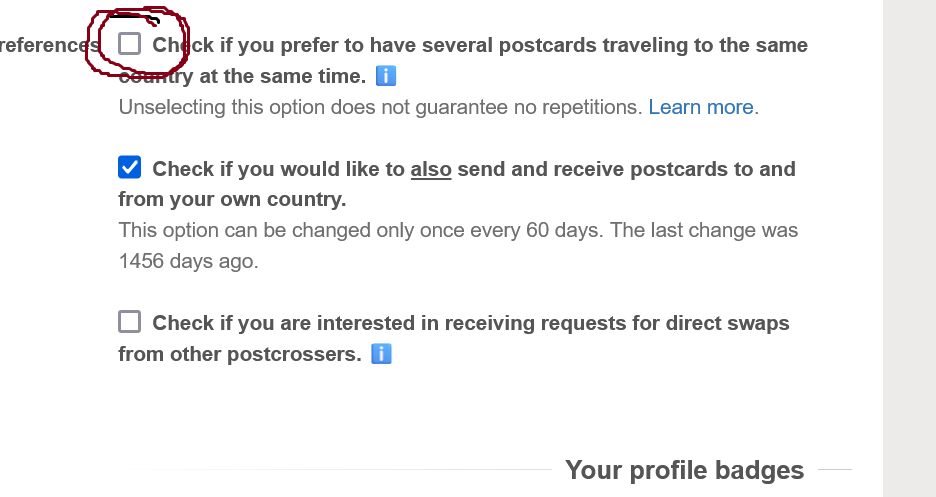Click the underlined "also" word
The height and width of the screenshot is (497, 936).
pyautogui.click(x=431, y=169)
